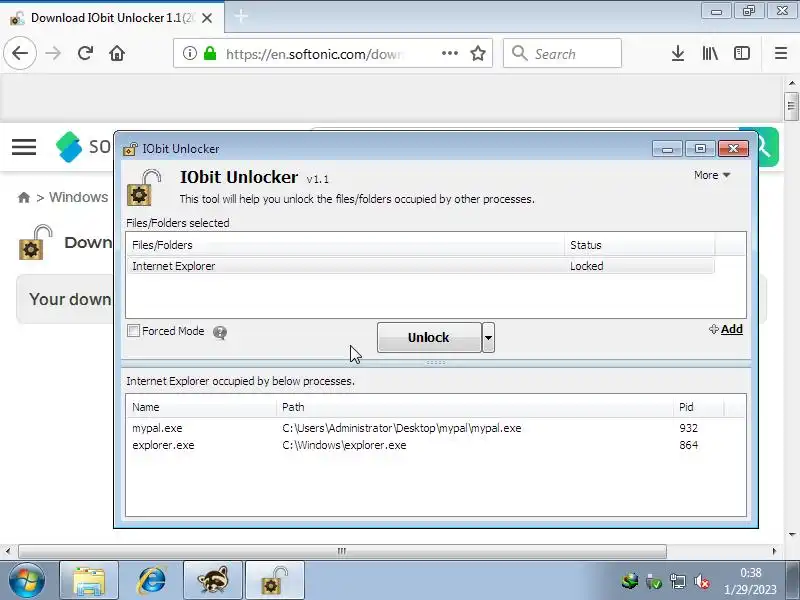This screenshot has width=800, height=600.
Task: Click the Name column header in process list
Action: (201, 407)
